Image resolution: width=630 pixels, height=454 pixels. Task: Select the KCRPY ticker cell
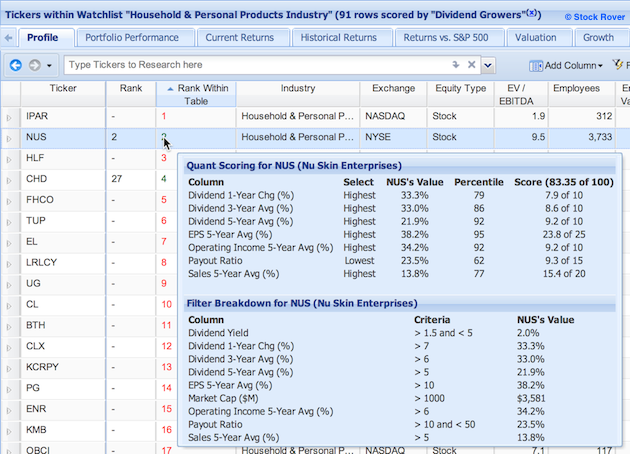point(63,367)
